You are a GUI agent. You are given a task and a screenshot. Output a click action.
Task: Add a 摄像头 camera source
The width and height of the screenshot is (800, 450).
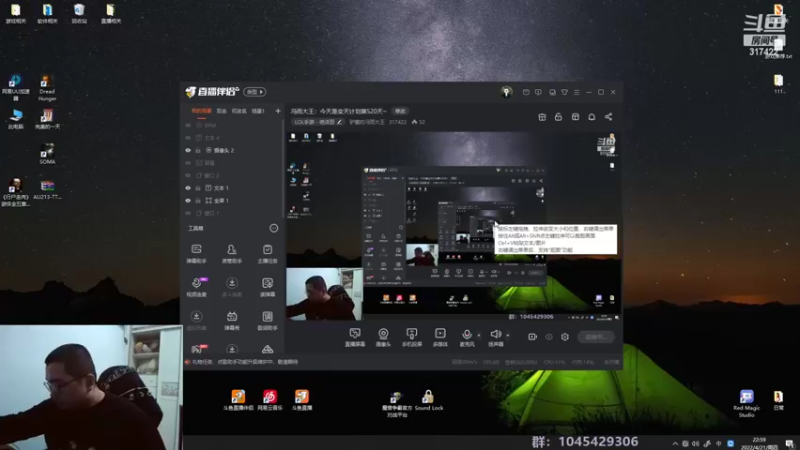click(x=383, y=337)
